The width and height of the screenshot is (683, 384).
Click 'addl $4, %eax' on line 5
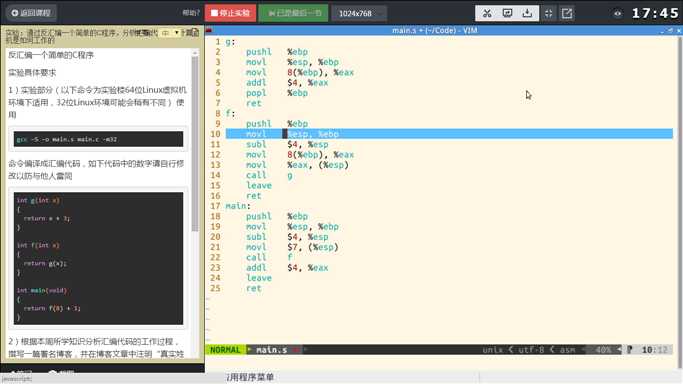(287, 83)
